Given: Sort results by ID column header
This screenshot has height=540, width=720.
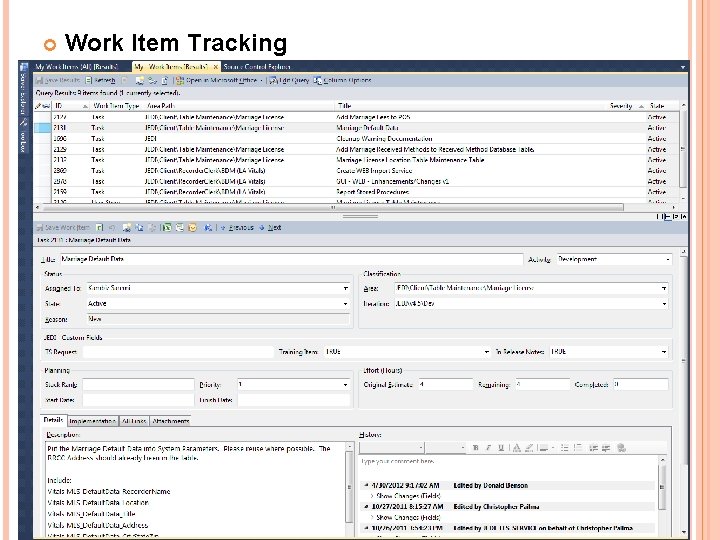Looking at the screenshot, I should [71, 106].
